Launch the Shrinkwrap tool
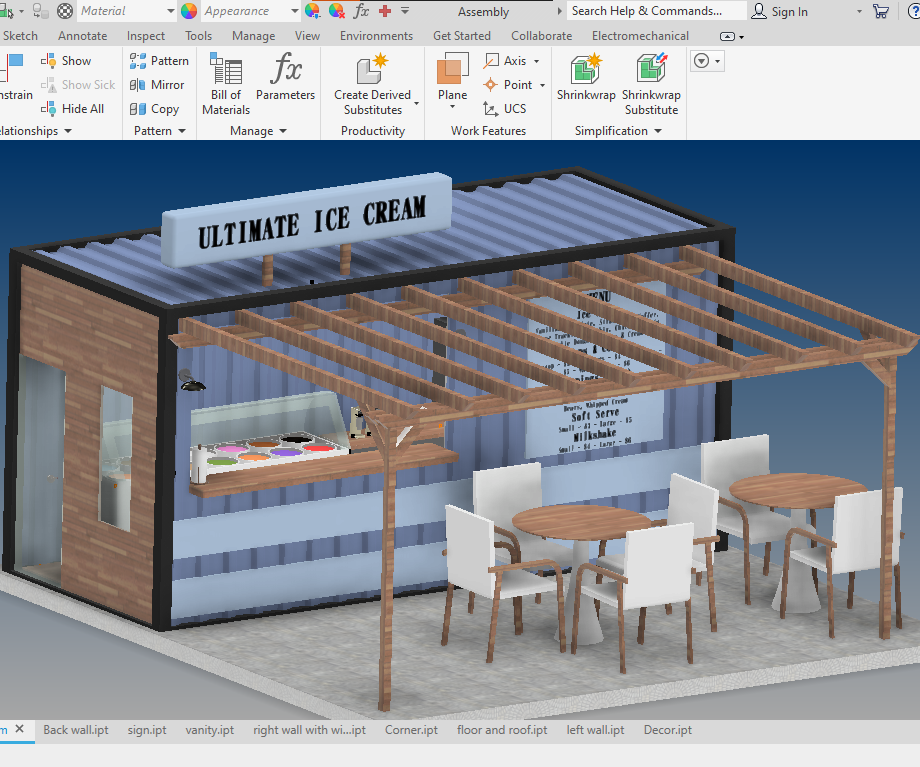The image size is (920, 767). [x=586, y=77]
